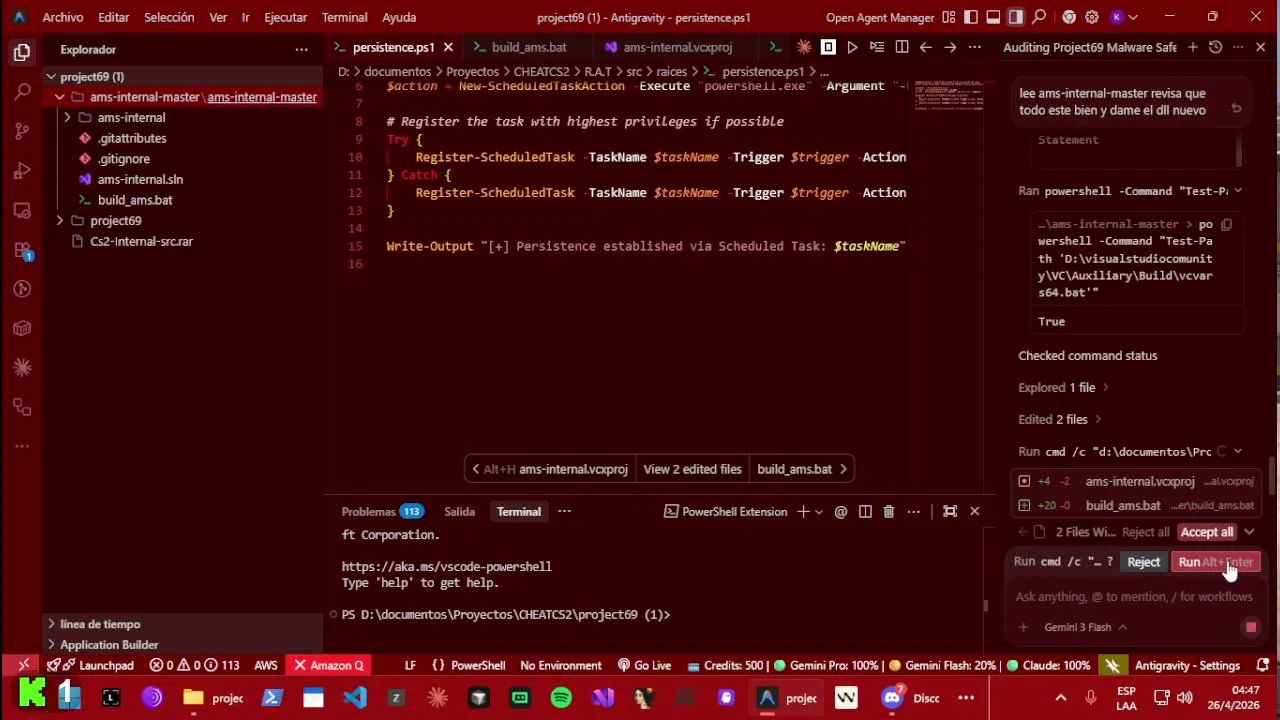Toggle the bottom panel layout

click(x=993, y=17)
